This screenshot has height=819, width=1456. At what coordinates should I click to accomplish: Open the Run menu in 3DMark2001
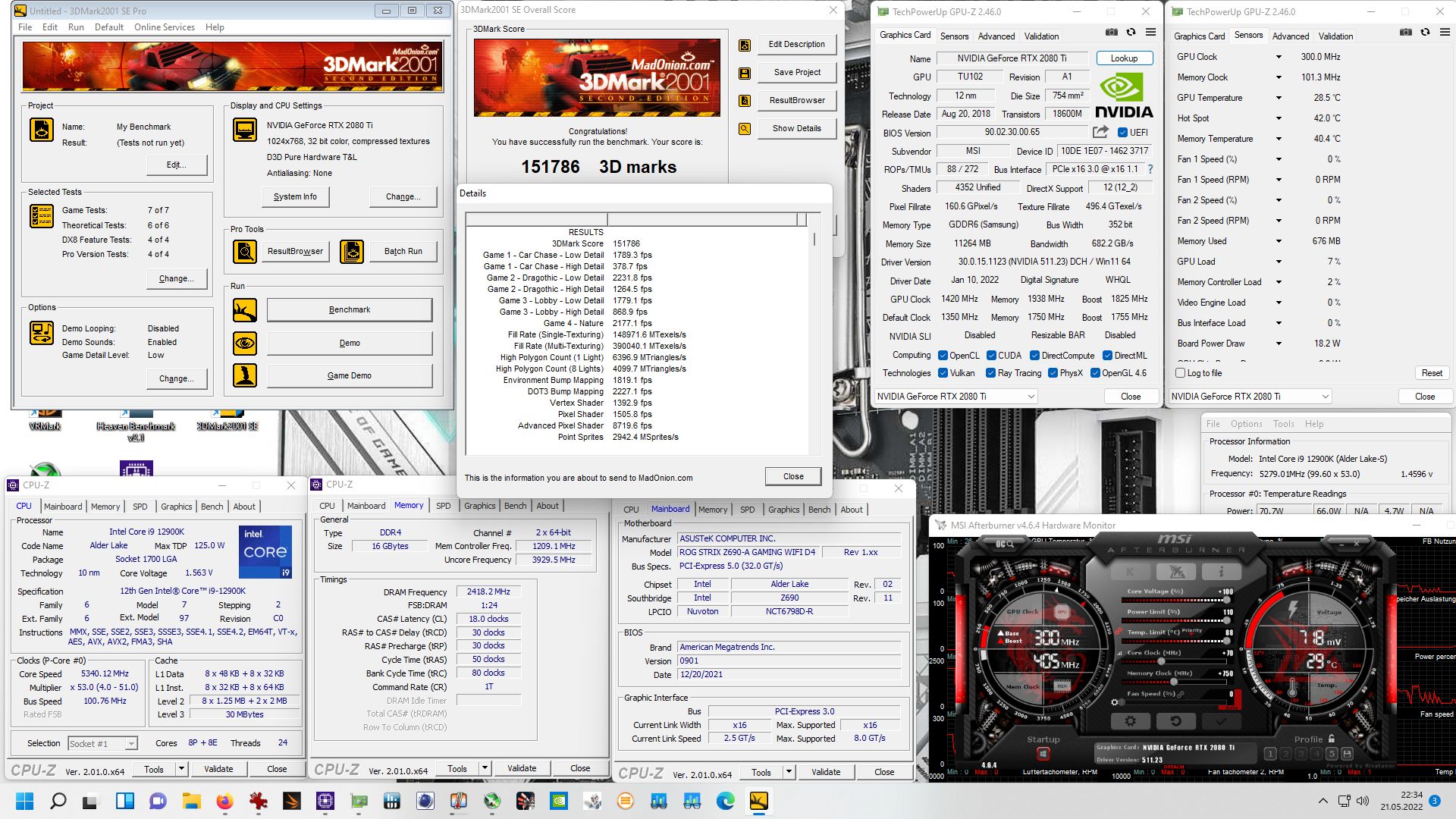pyautogui.click(x=76, y=27)
